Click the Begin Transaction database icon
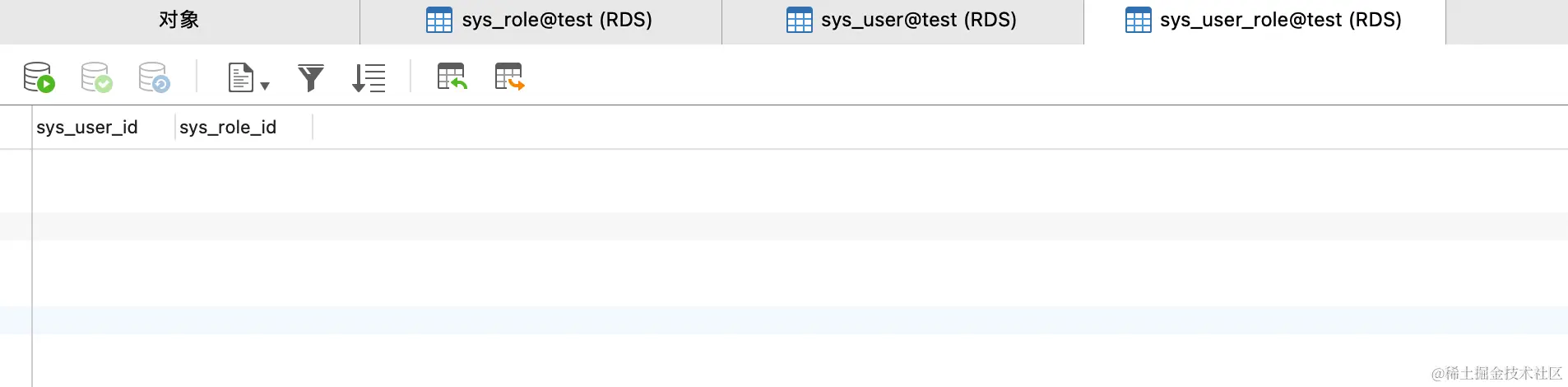This screenshot has width=1568, height=387. point(39,77)
